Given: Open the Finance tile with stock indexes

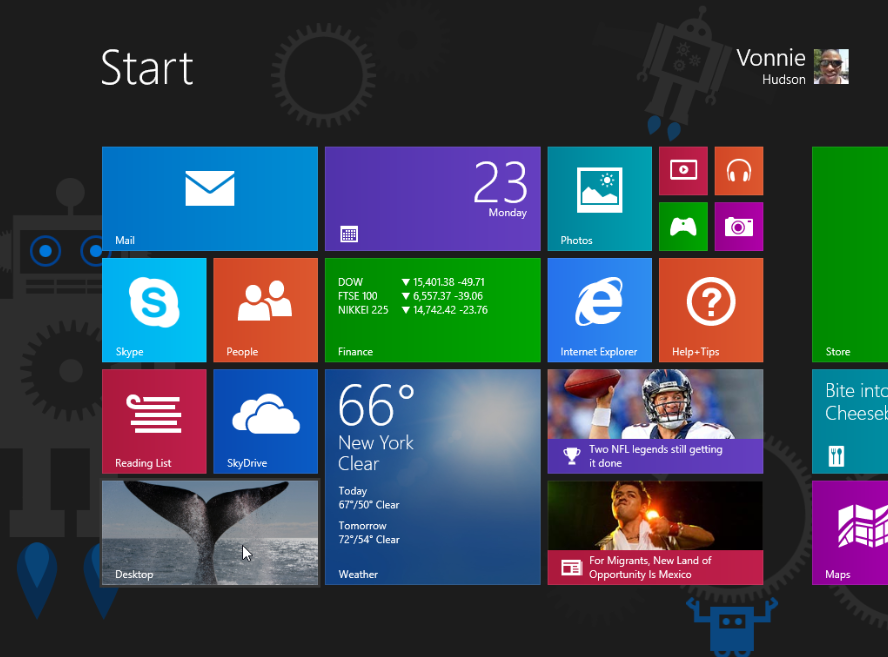Looking at the screenshot, I should 433,310.
